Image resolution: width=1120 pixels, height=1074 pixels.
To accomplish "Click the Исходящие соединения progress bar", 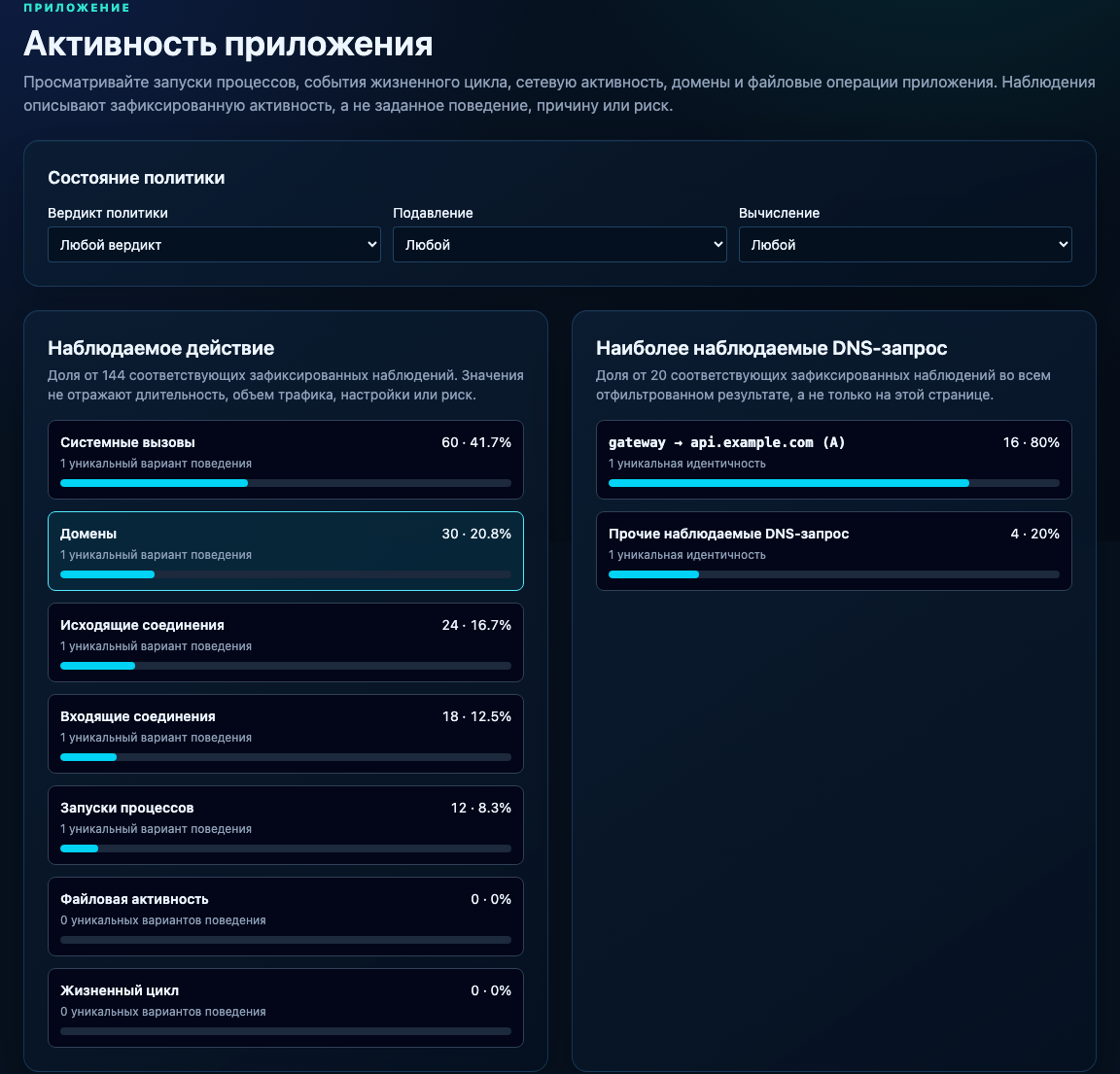I will click(x=286, y=666).
